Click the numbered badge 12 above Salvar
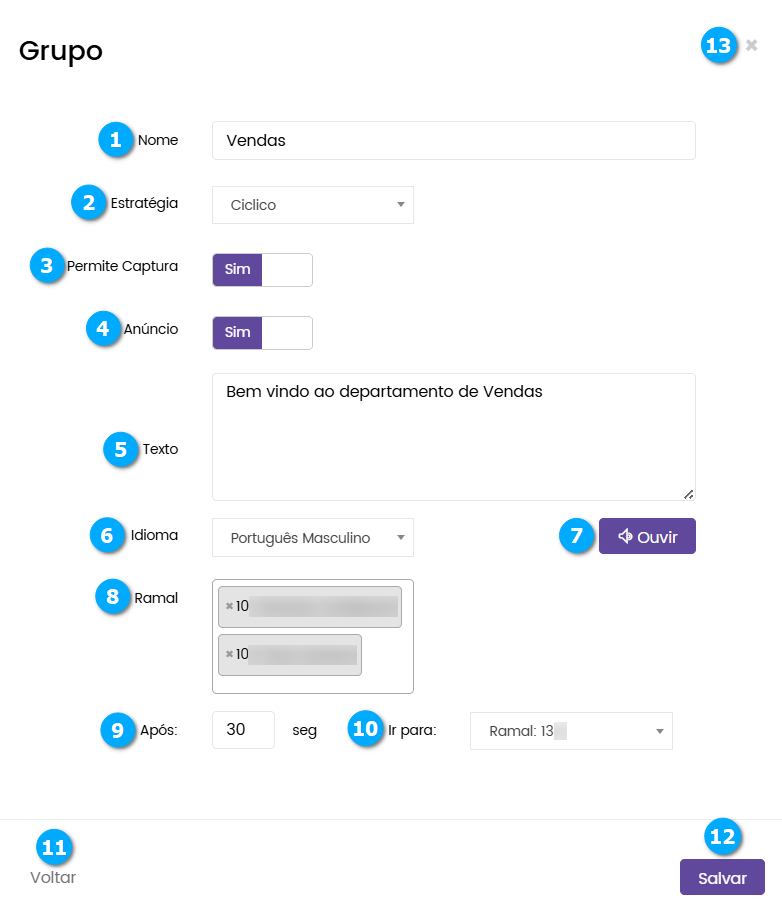782x911 pixels. [722, 836]
